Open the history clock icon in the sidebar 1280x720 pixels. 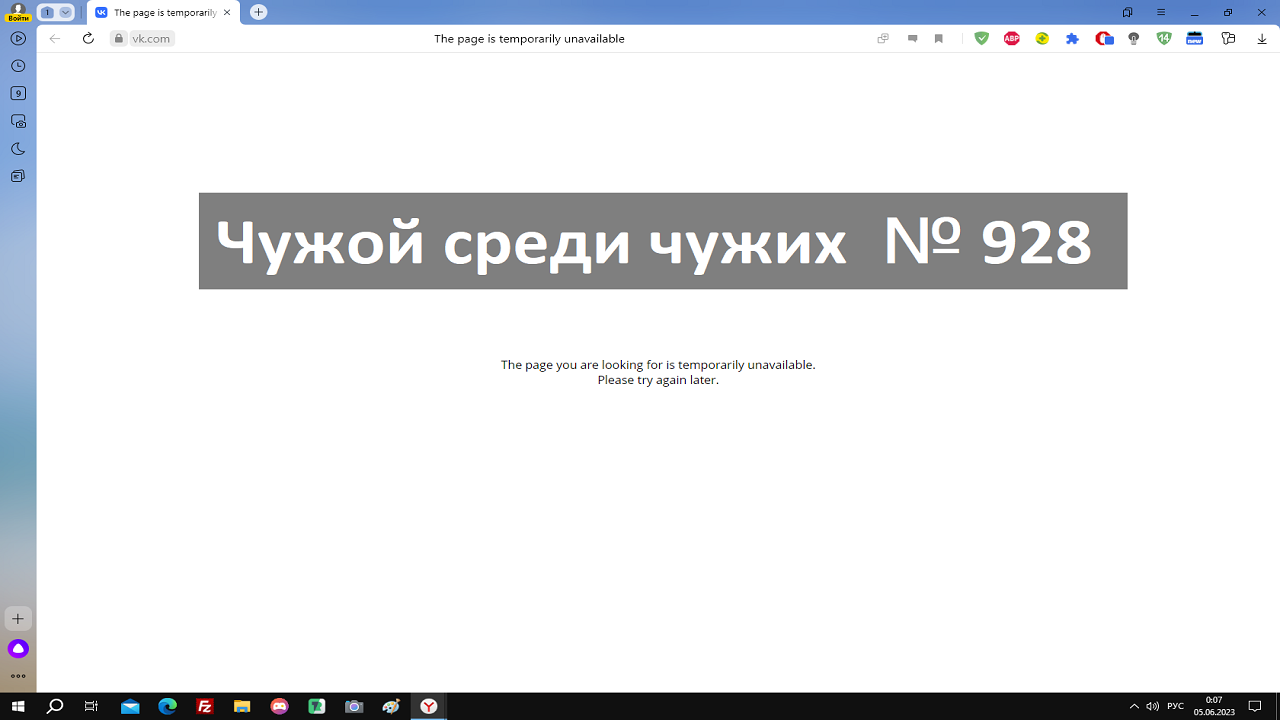[x=18, y=66]
